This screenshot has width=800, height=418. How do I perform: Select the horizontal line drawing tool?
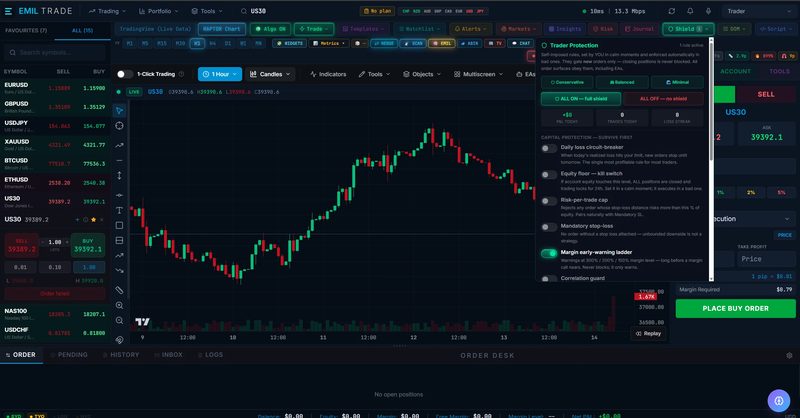point(119,160)
